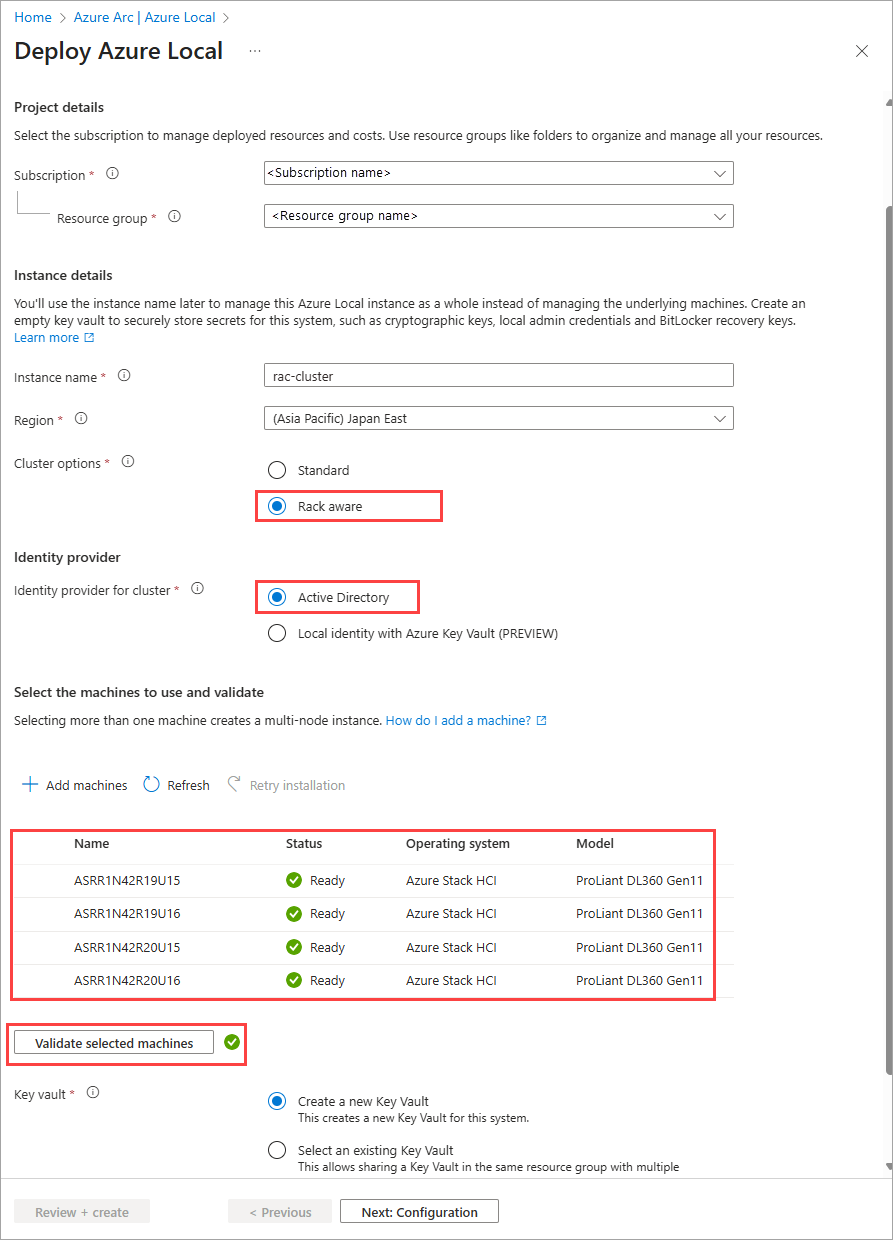Click Validate selected machines button
893x1240 pixels.
pyautogui.click(x=114, y=1043)
